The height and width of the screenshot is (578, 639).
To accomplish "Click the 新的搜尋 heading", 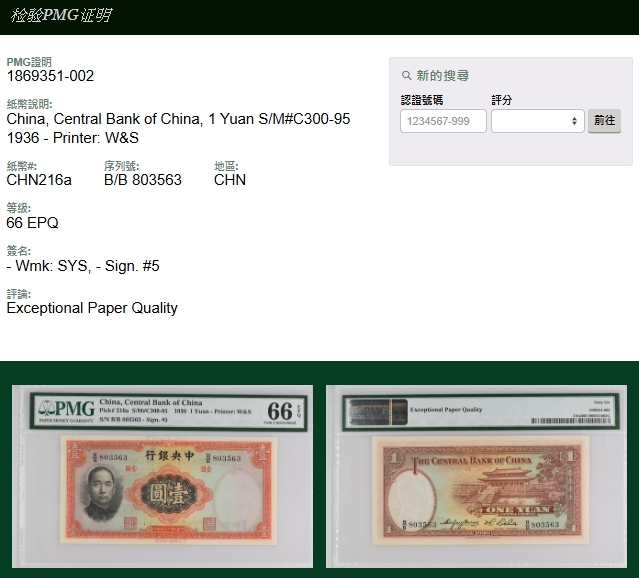I will (442, 75).
